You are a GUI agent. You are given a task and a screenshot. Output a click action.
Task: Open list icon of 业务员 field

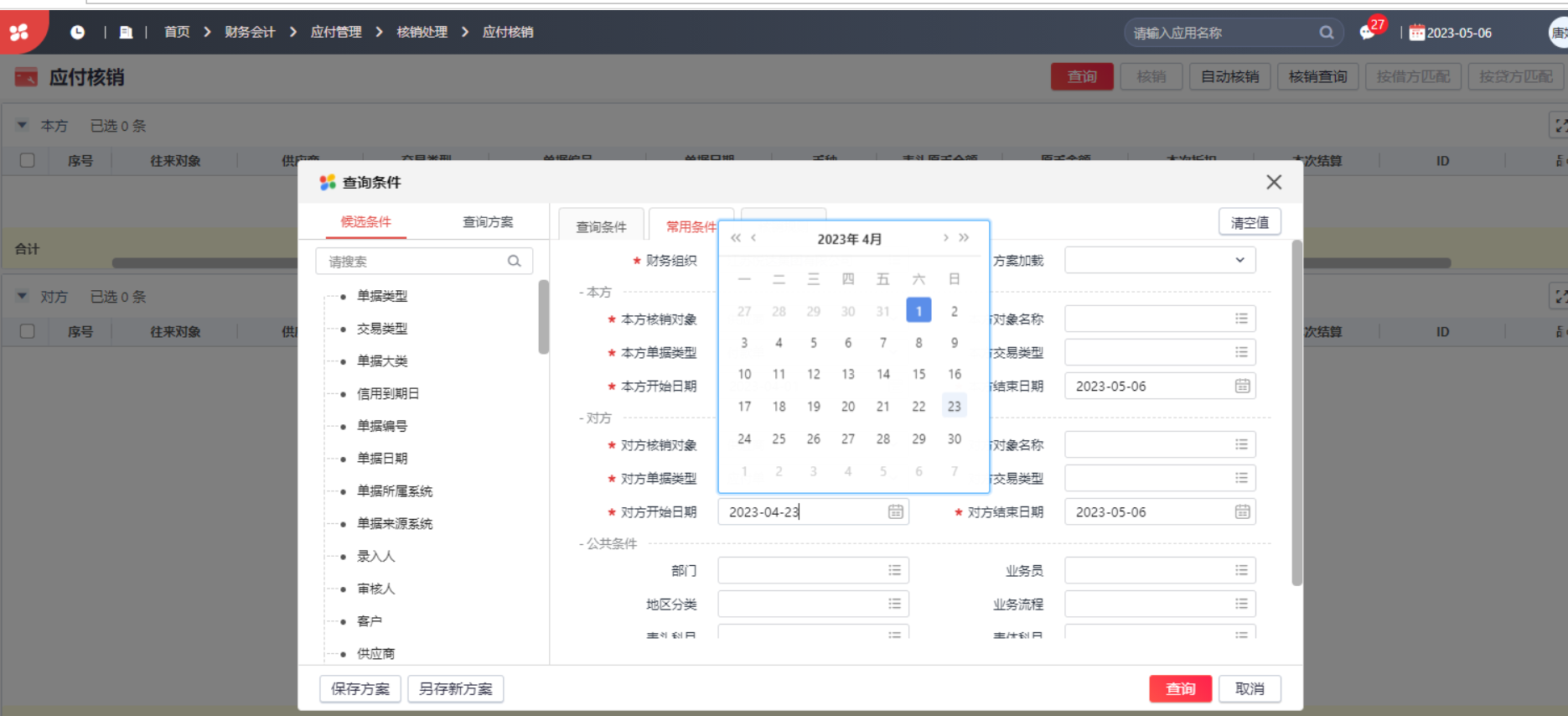(1241, 570)
